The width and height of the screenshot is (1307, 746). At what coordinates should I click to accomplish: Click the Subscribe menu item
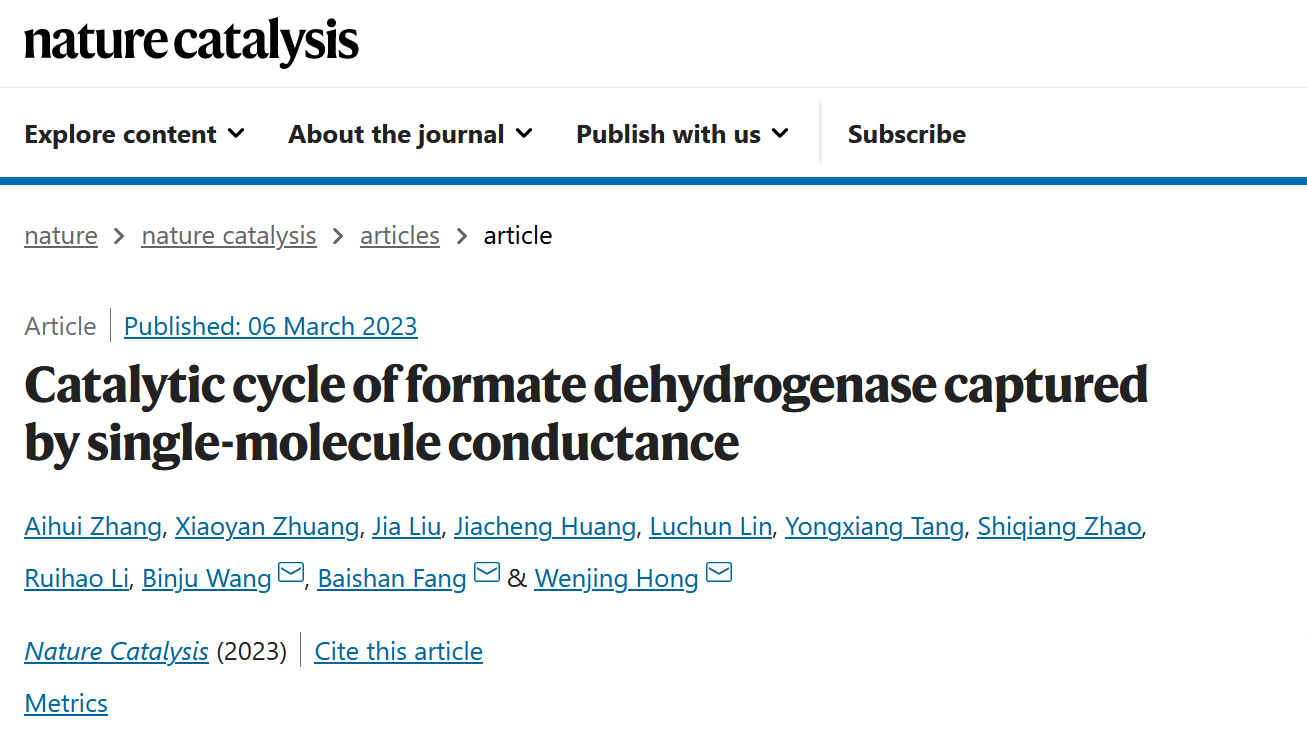tap(906, 134)
